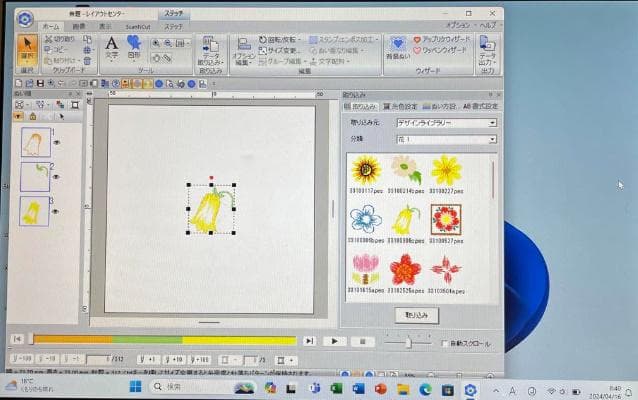
Task: Open File Explorer from the taskbar
Action: point(403,389)
